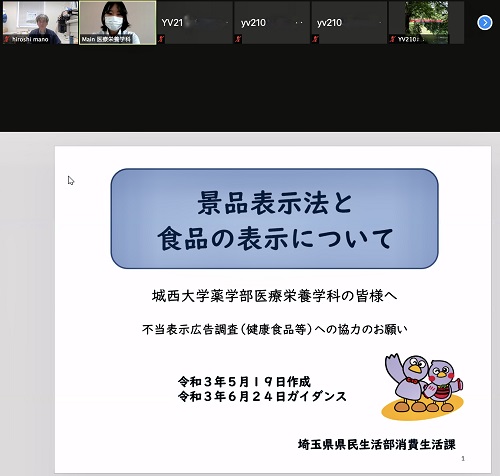Click the slide title 景品表示法と
The width and height of the screenshot is (500, 476).
[275, 203]
